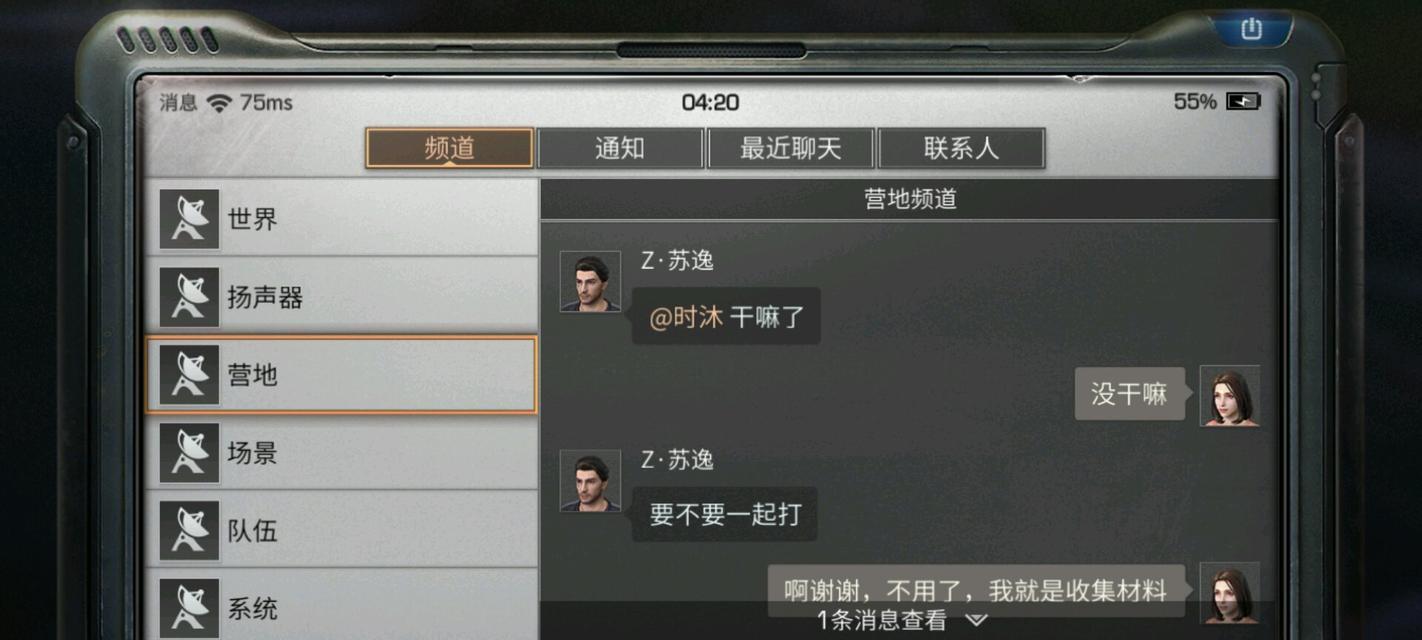Click the 系统 channel satellite icon
The width and height of the screenshot is (1422, 640).
pos(189,608)
